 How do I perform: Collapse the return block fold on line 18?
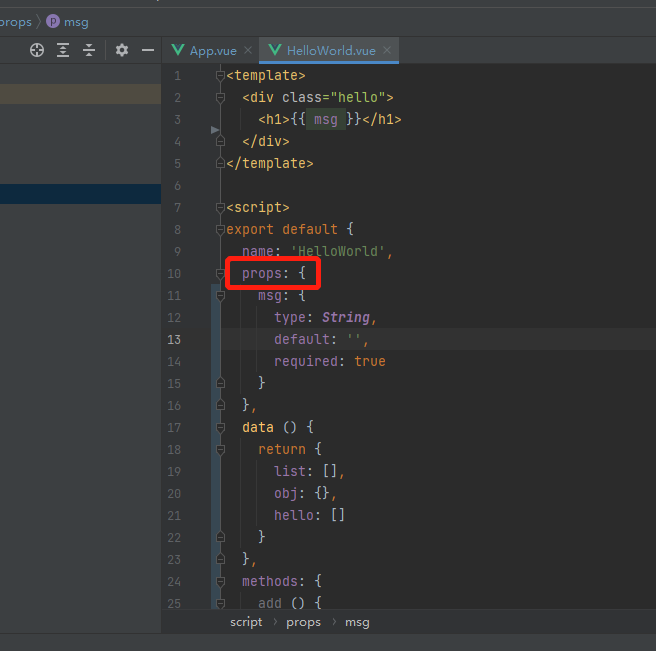click(x=220, y=450)
